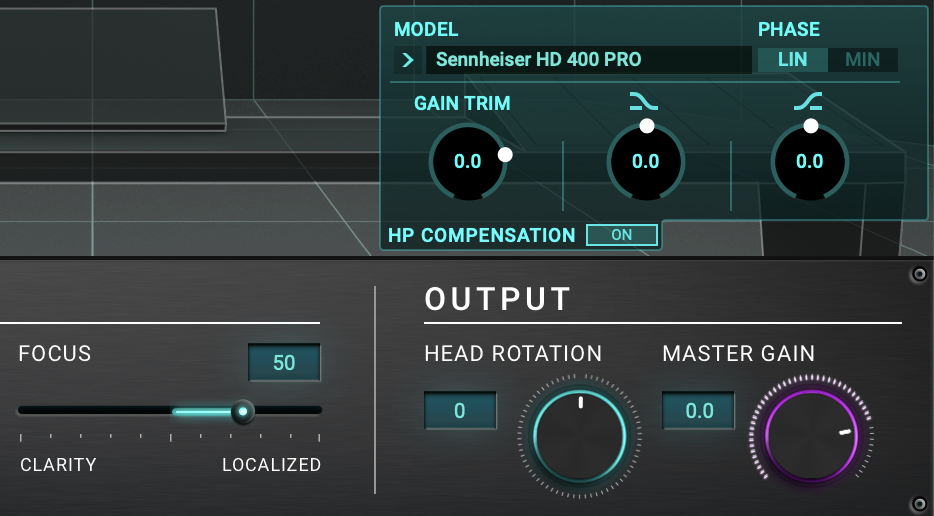This screenshot has width=934, height=516.
Task: Click the Master Gain value box
Action: [x=699, y=410]
